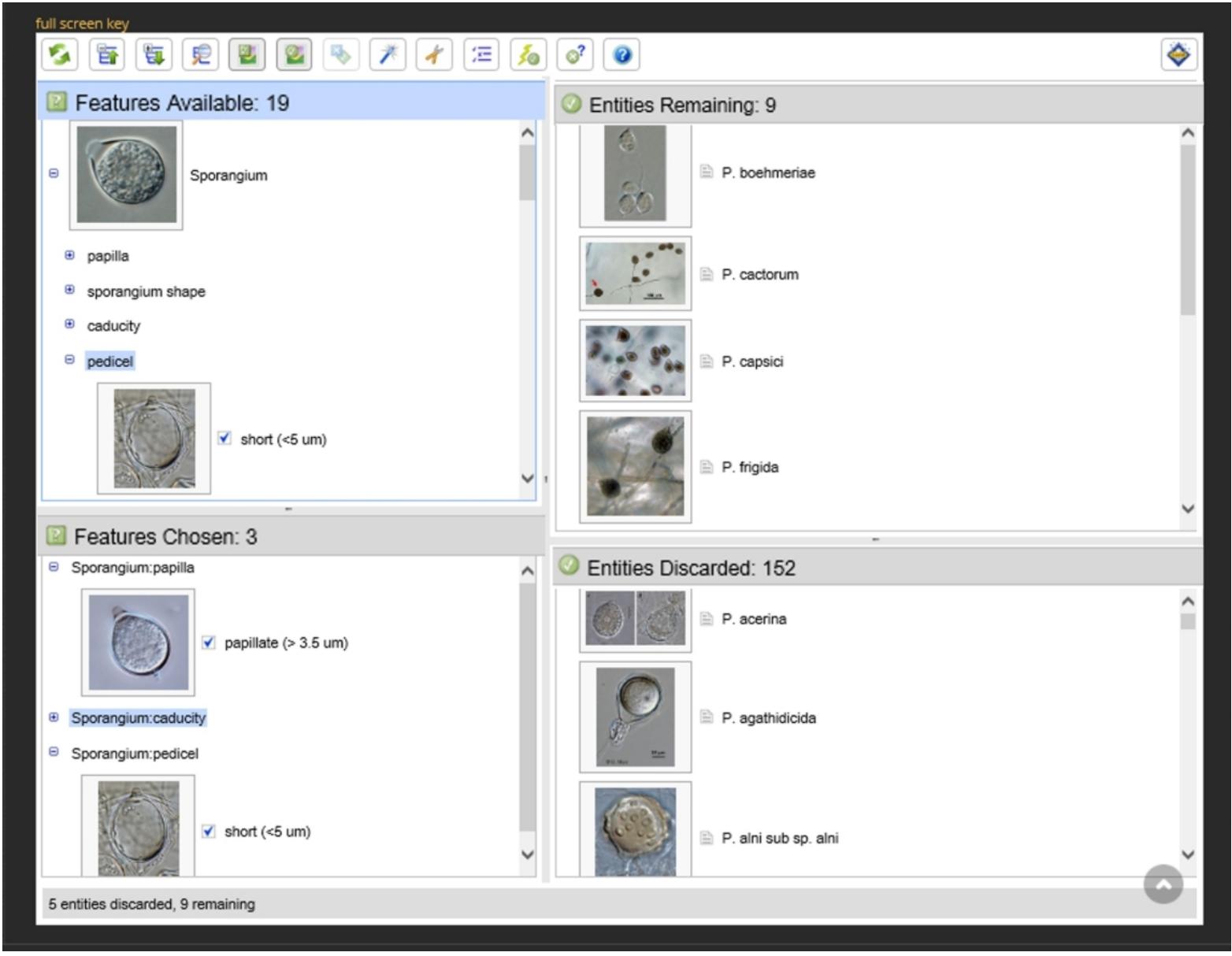Click the round scroll-to-top button
The image size is (1232, 956).
pyautogui.click(x=1163, y=884)
